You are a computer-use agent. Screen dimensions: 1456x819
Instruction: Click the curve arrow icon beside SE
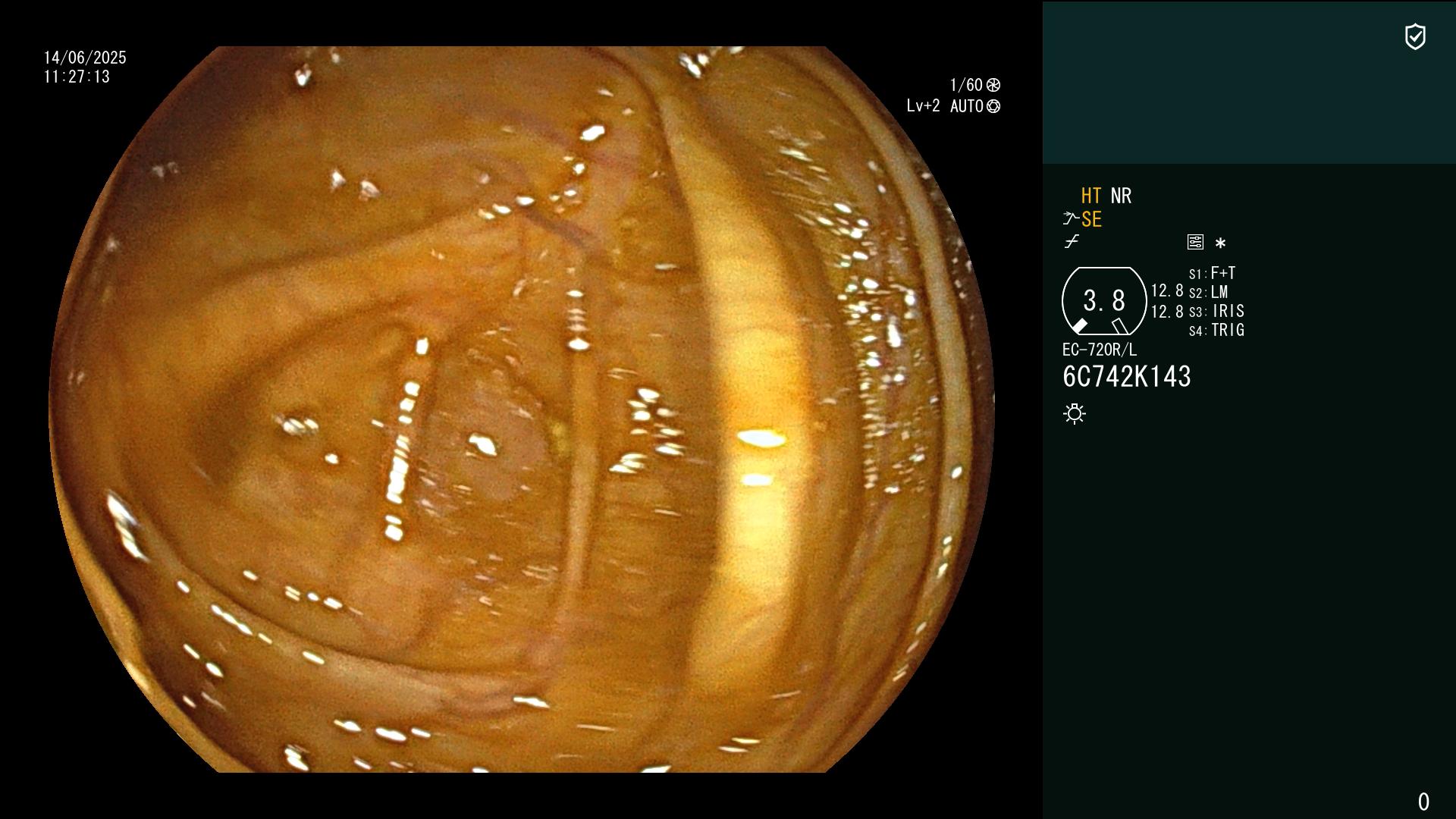(1071, 219)
